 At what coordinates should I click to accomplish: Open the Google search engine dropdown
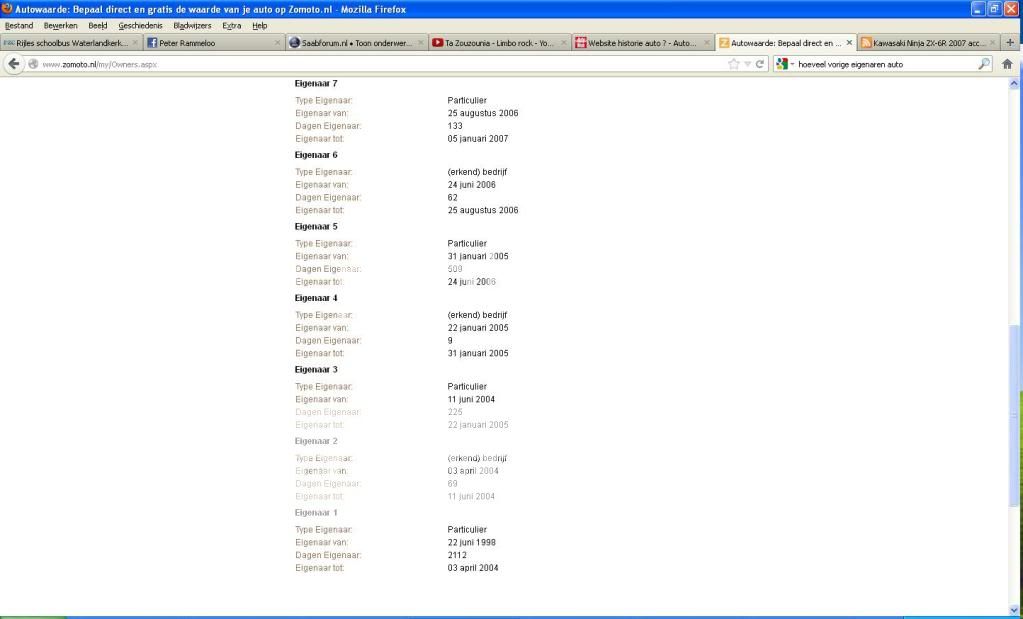786,64
